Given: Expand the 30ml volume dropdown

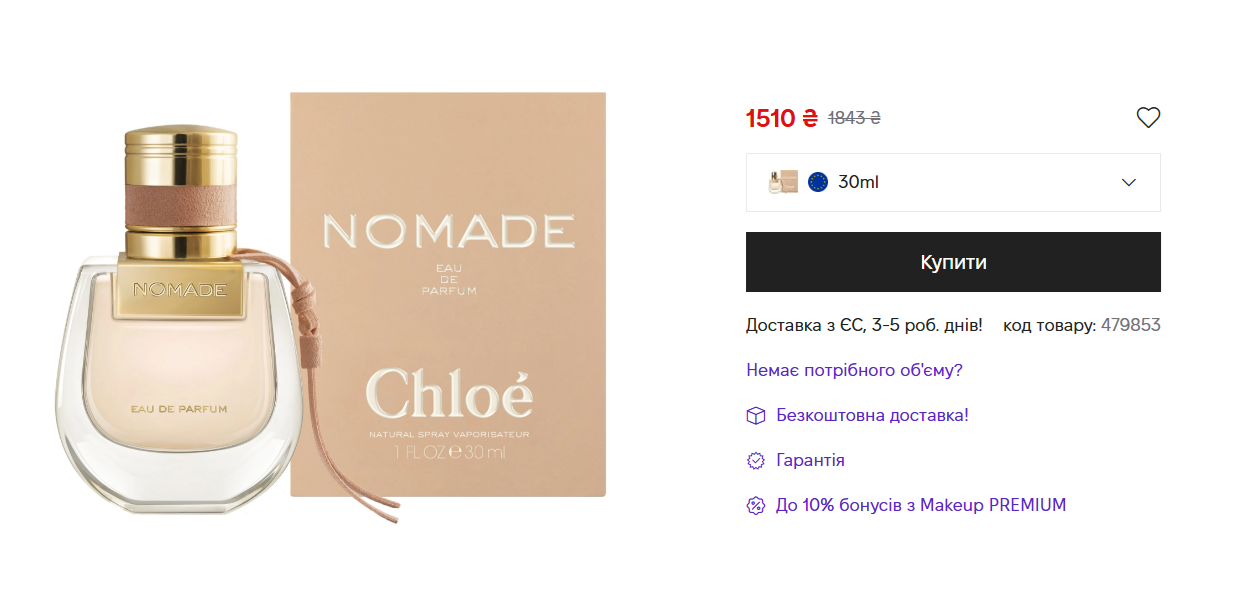Looking at the screenshot, I should coord(953,182).
